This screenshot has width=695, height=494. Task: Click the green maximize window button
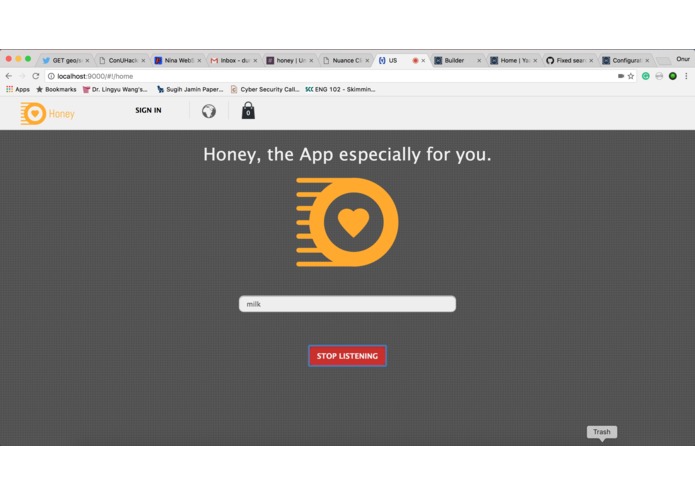tap(28, 59)
